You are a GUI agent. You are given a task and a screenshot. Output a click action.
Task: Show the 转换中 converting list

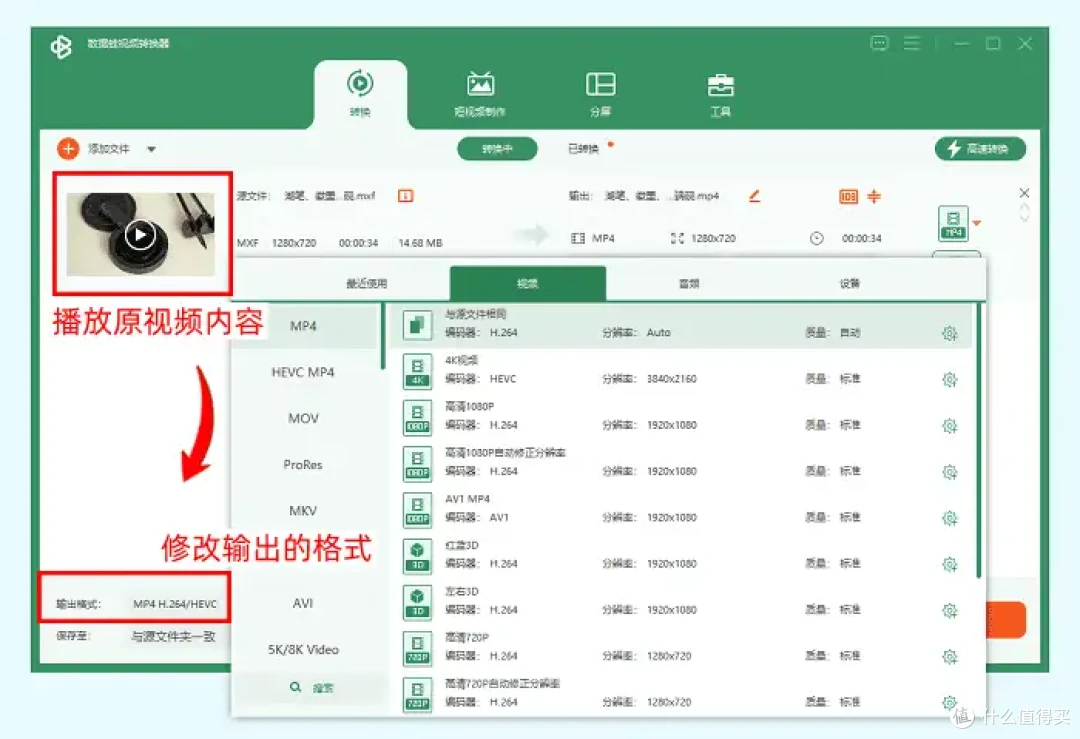[x=497, y=149]
